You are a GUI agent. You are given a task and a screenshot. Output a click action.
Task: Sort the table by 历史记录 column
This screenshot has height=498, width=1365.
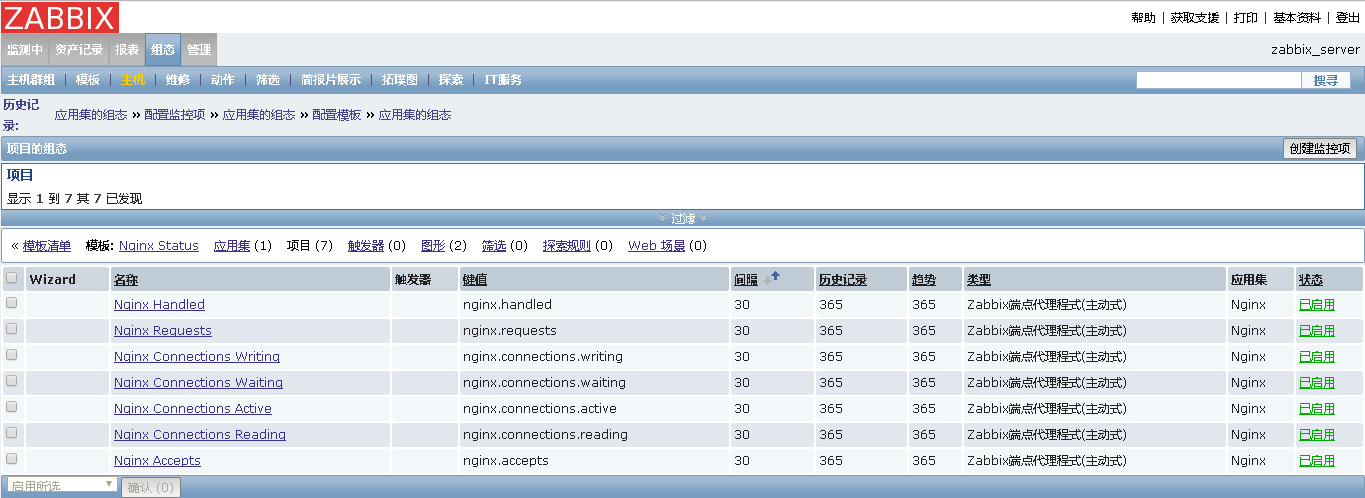842,280
